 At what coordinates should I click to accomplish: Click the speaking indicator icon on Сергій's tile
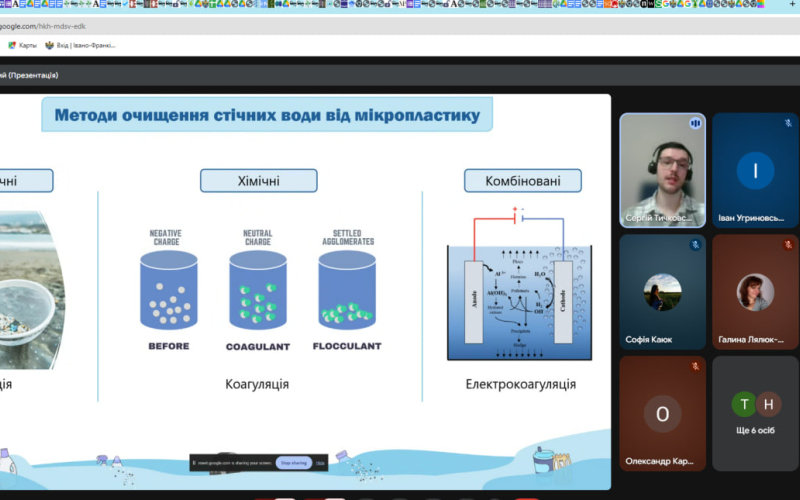[694, 123]
